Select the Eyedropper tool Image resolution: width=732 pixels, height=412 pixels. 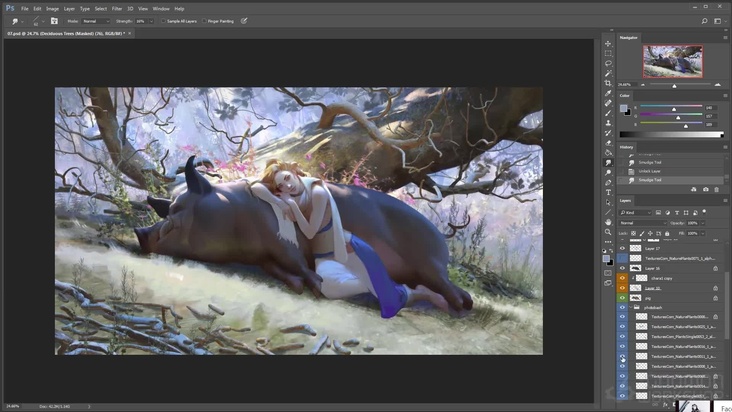(x=608, y=93)
